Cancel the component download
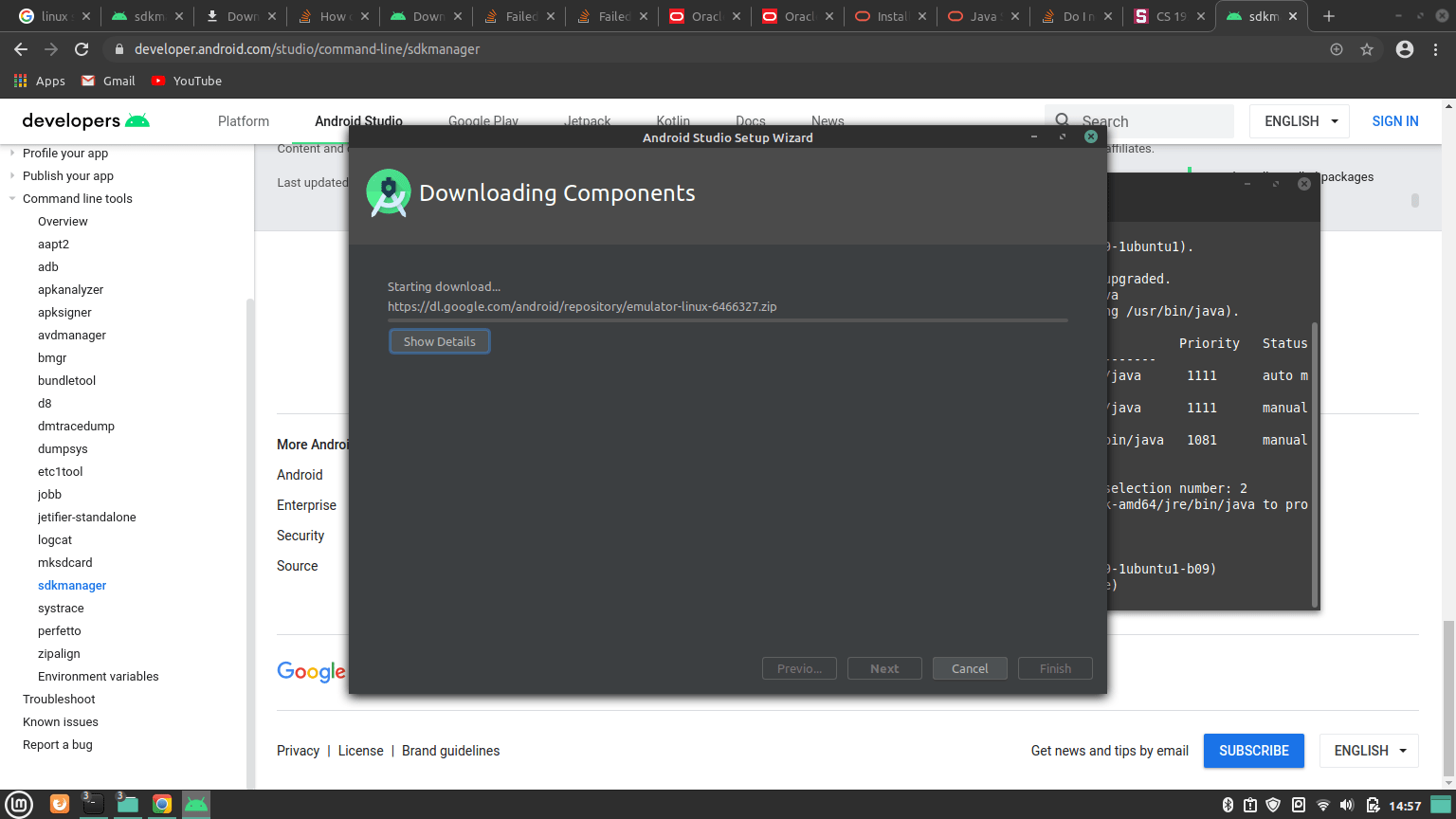 (x=970, y=667)
